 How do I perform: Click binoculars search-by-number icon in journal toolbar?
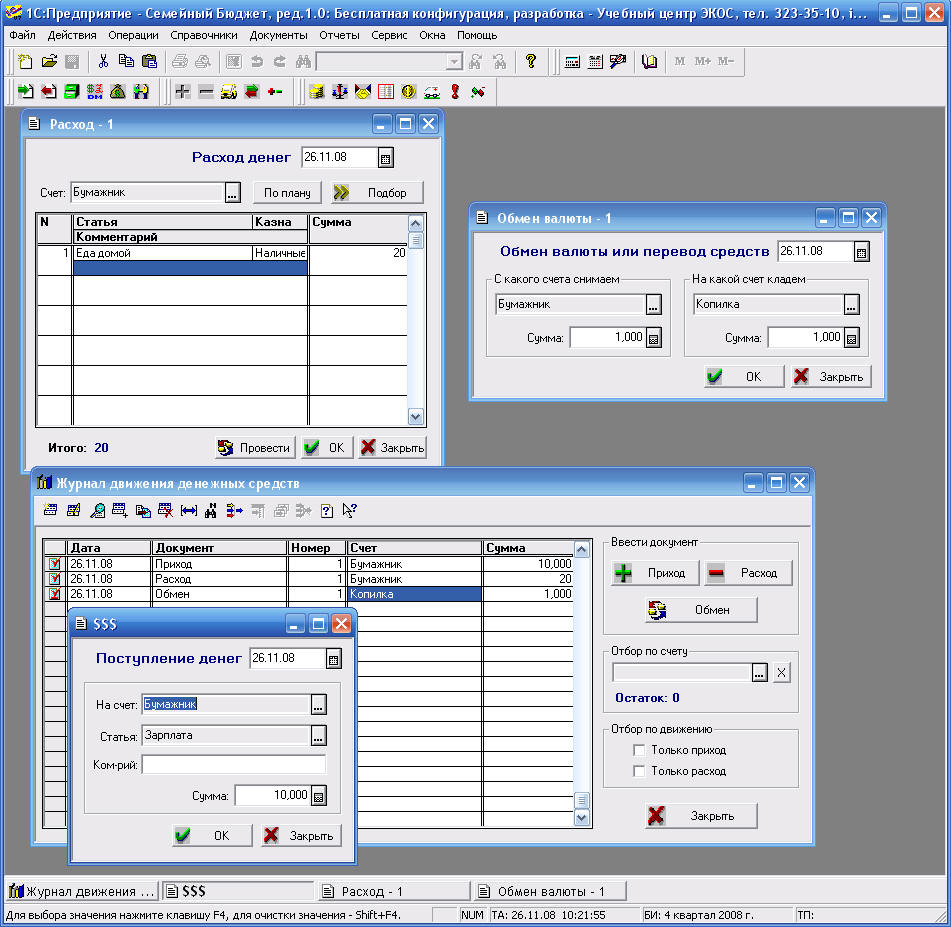point(210,511)
